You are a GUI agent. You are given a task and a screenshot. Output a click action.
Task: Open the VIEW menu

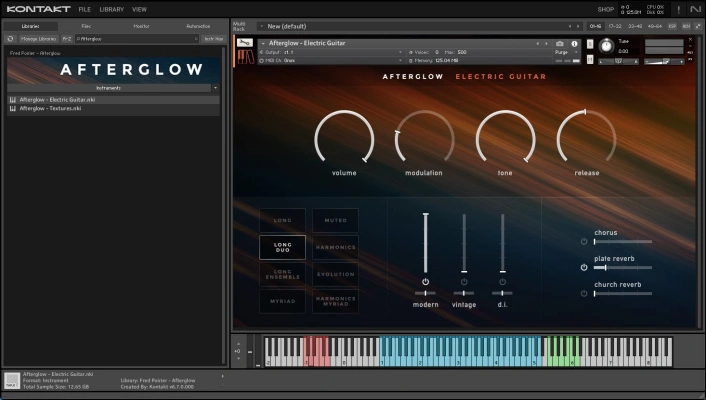click(x=139, y=9)
